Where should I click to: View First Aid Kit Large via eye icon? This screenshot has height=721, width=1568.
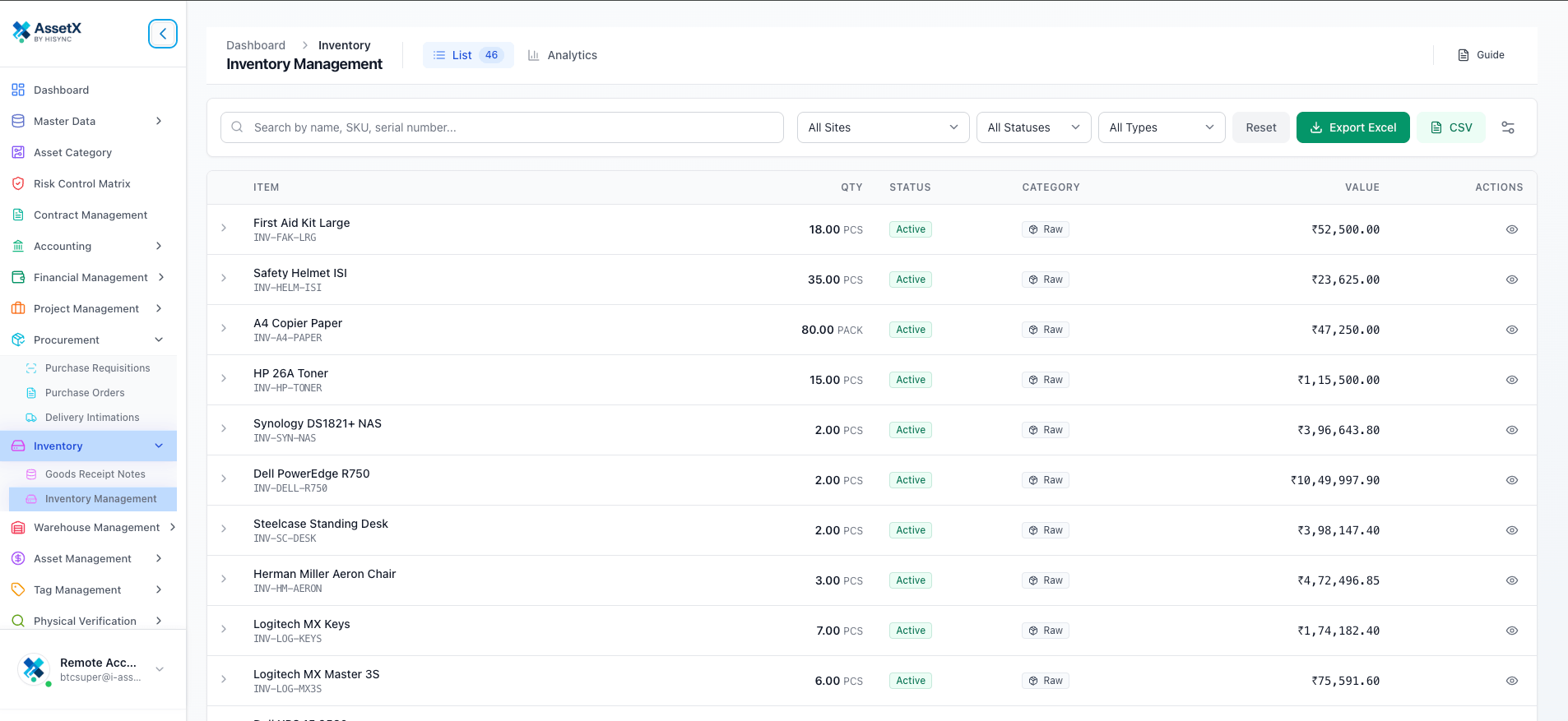click(x=1511, y=229)
